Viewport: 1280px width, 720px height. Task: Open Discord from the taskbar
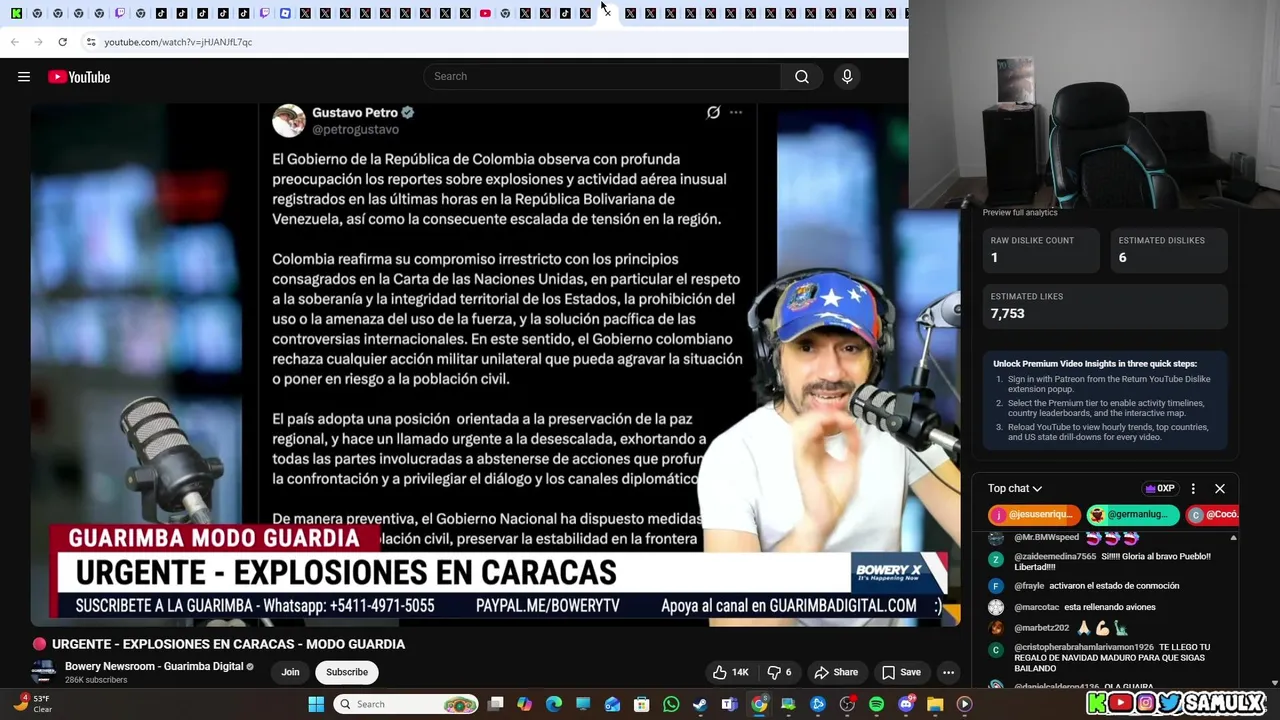click(x=906, y=704)
